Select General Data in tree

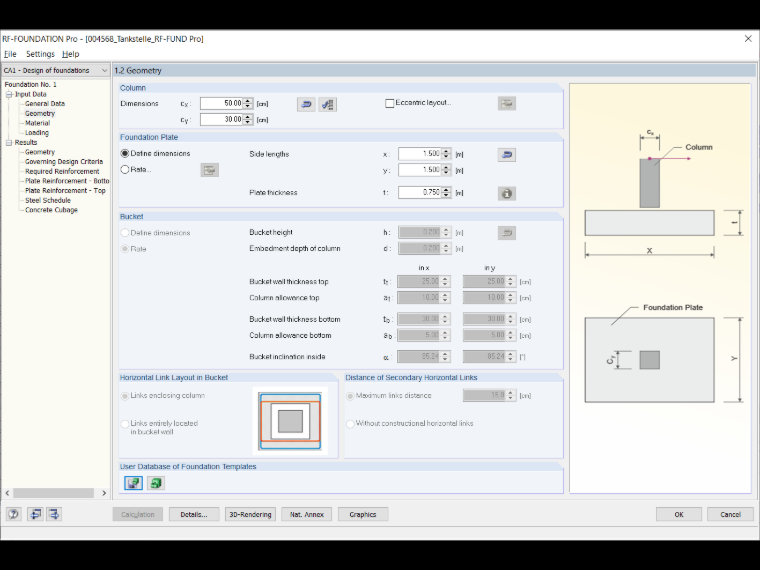click(x=45, y=104)
